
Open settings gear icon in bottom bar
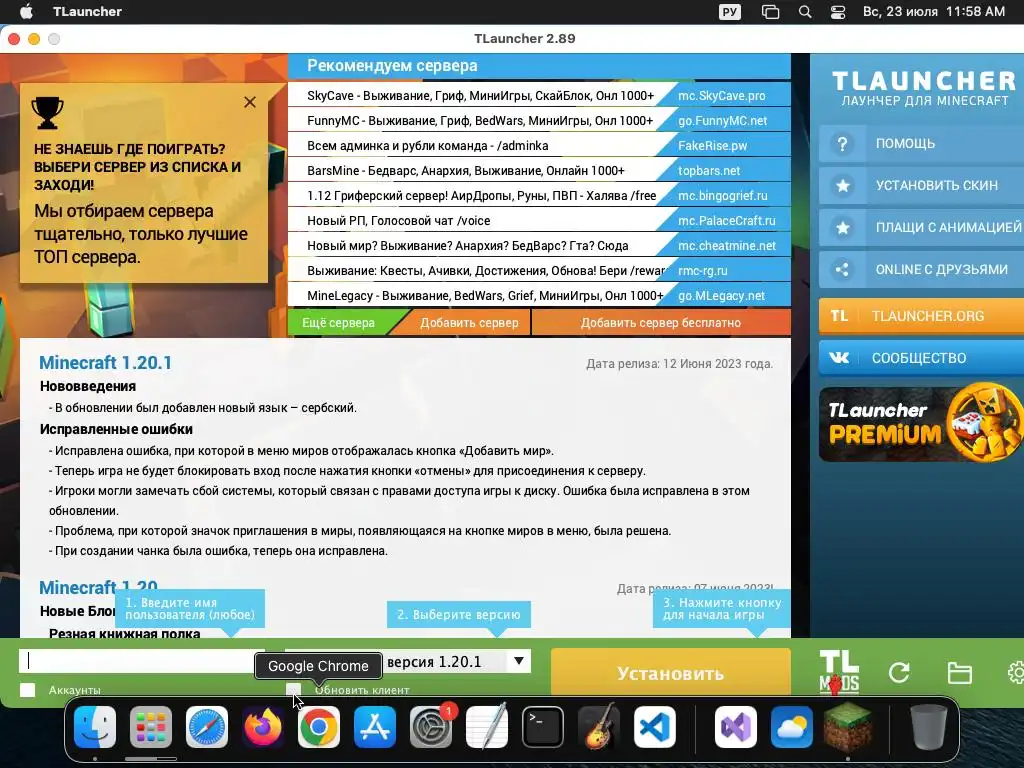(x=1016, y=673)
